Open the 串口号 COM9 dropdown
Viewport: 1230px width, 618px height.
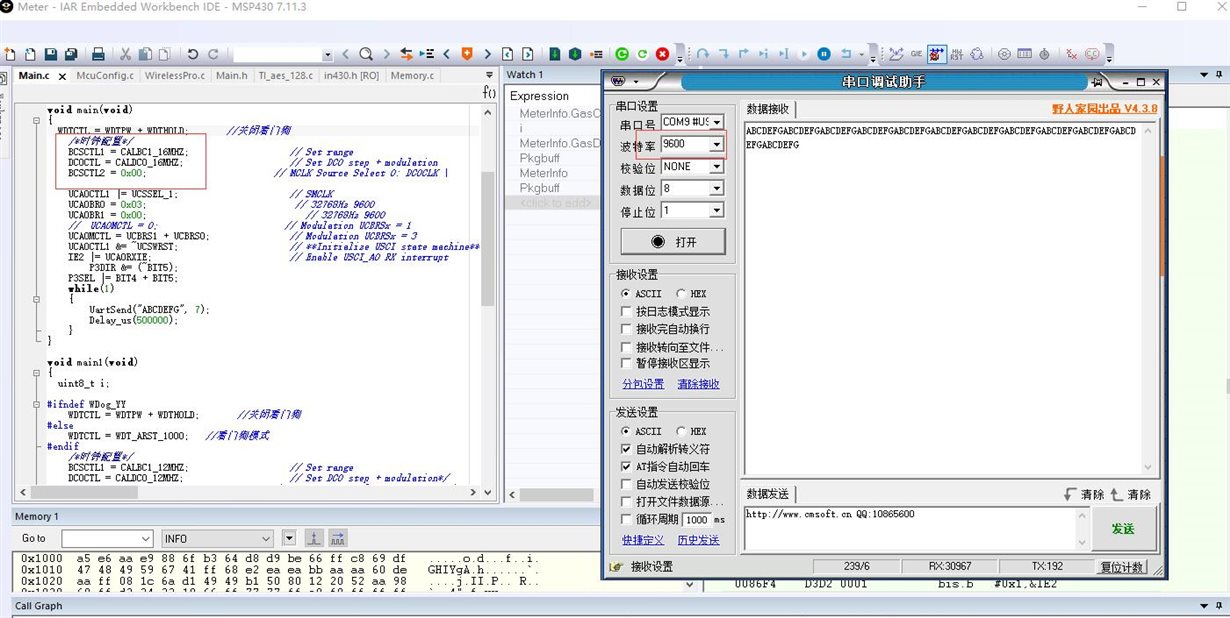tap(717, 122)
